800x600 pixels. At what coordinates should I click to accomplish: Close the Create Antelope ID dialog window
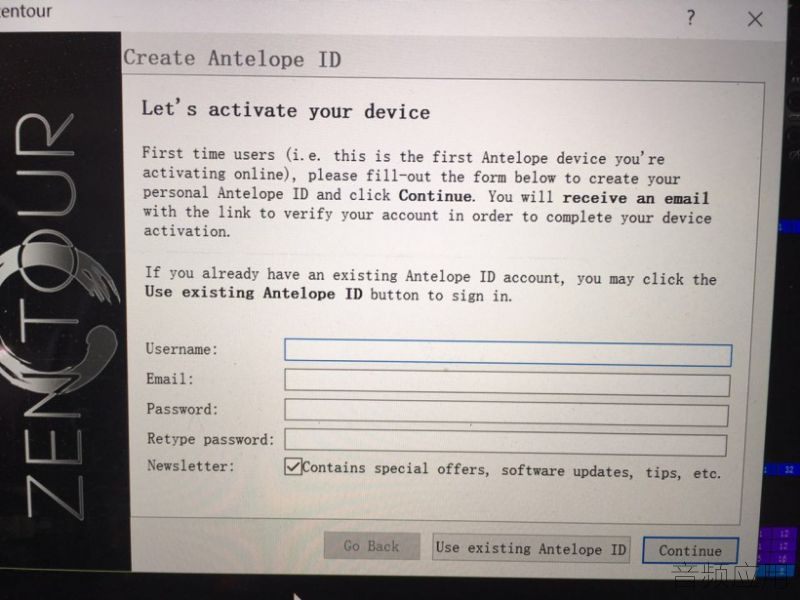tap(755, 19)
